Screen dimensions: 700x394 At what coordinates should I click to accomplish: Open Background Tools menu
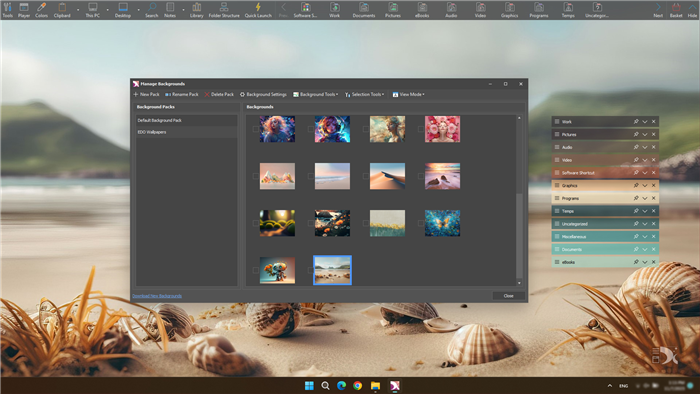tap(315, 94)
